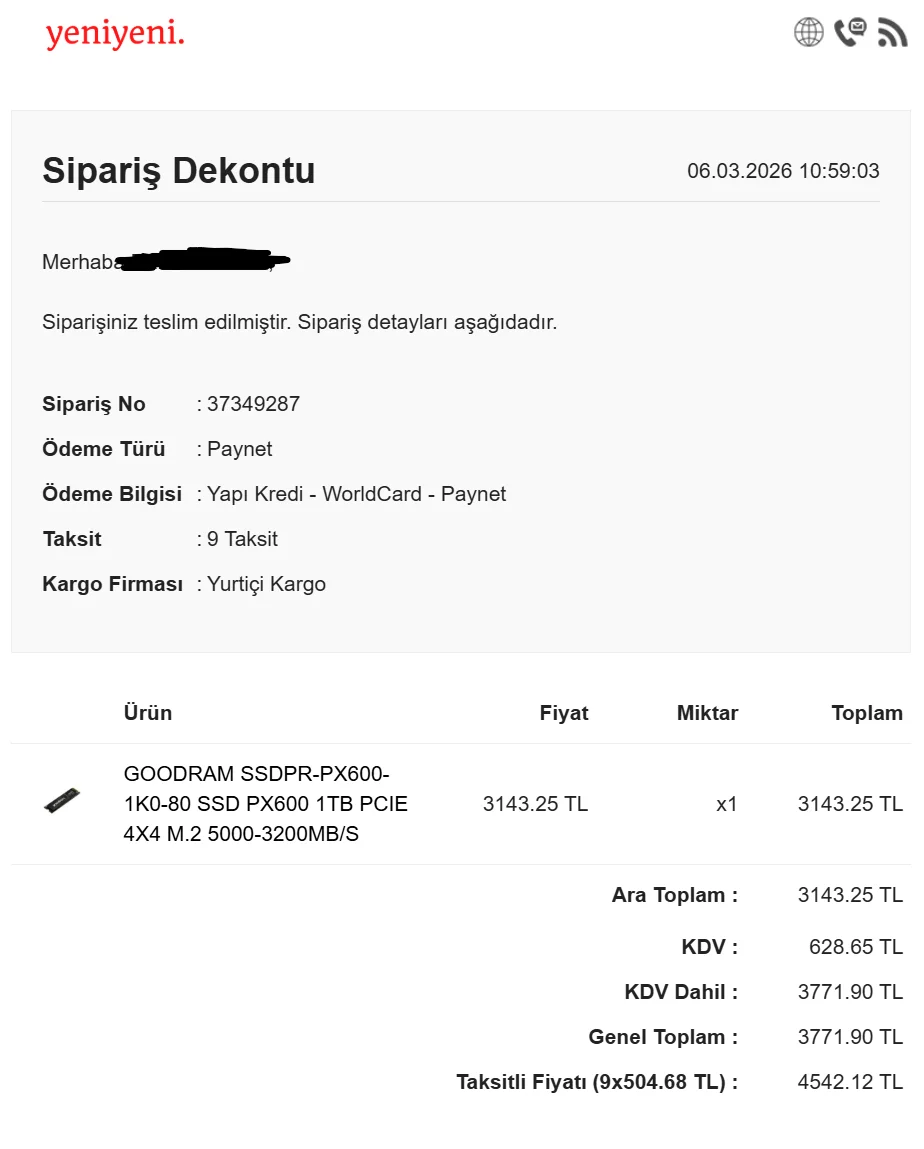Open the phone and mail contact icon
The width and height of the screenshot is (924, 1149).
[850, 32]
